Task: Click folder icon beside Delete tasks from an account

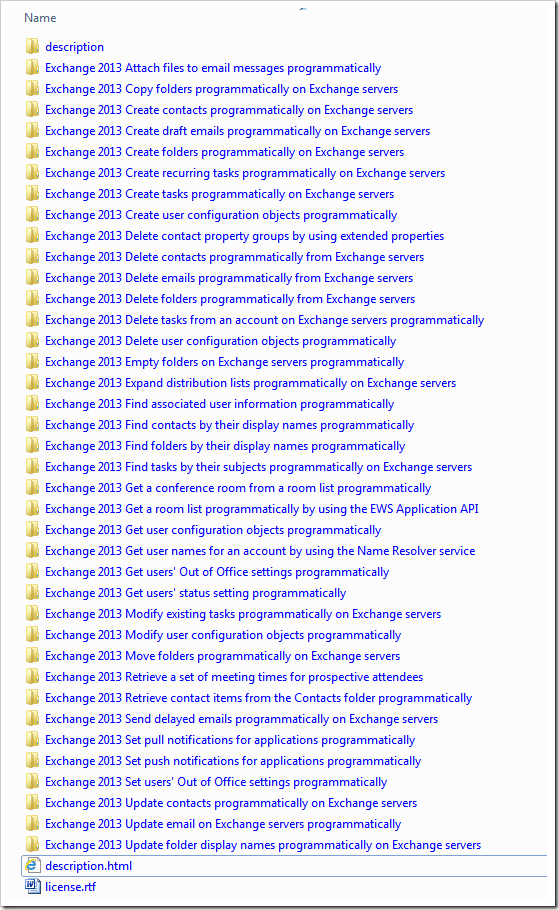Action: (33, 319)
